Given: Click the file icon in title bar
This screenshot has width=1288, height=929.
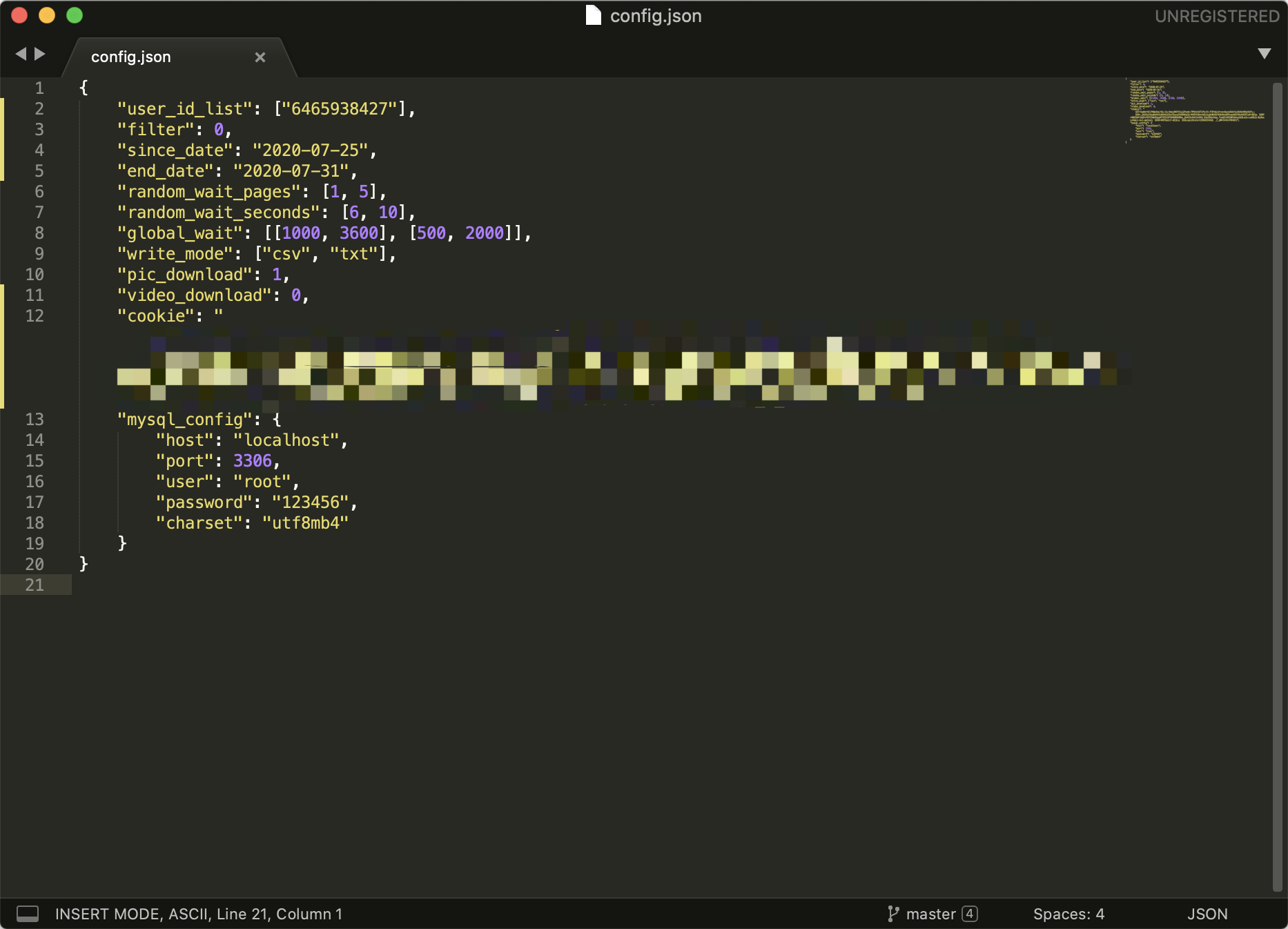Looking at the screenshot, I should coord(594,15).
